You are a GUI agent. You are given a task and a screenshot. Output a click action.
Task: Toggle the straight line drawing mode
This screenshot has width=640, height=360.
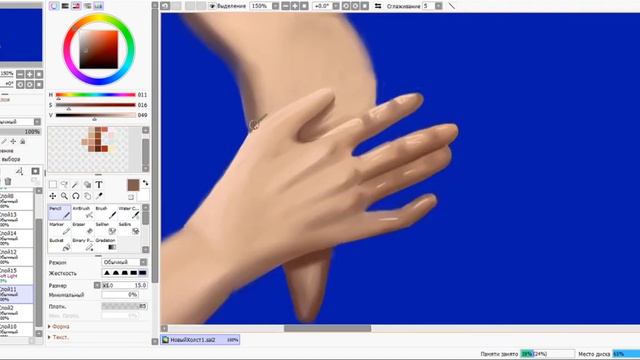[452, 6]
